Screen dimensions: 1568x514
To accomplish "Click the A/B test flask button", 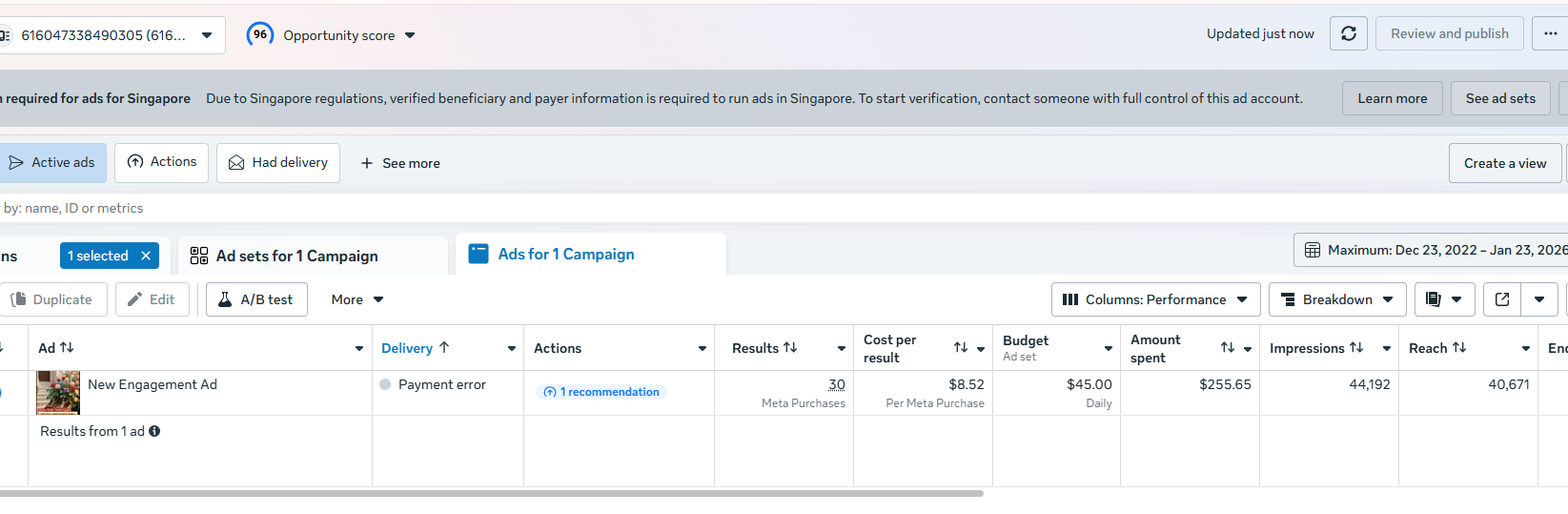I will tap(256, 299).
